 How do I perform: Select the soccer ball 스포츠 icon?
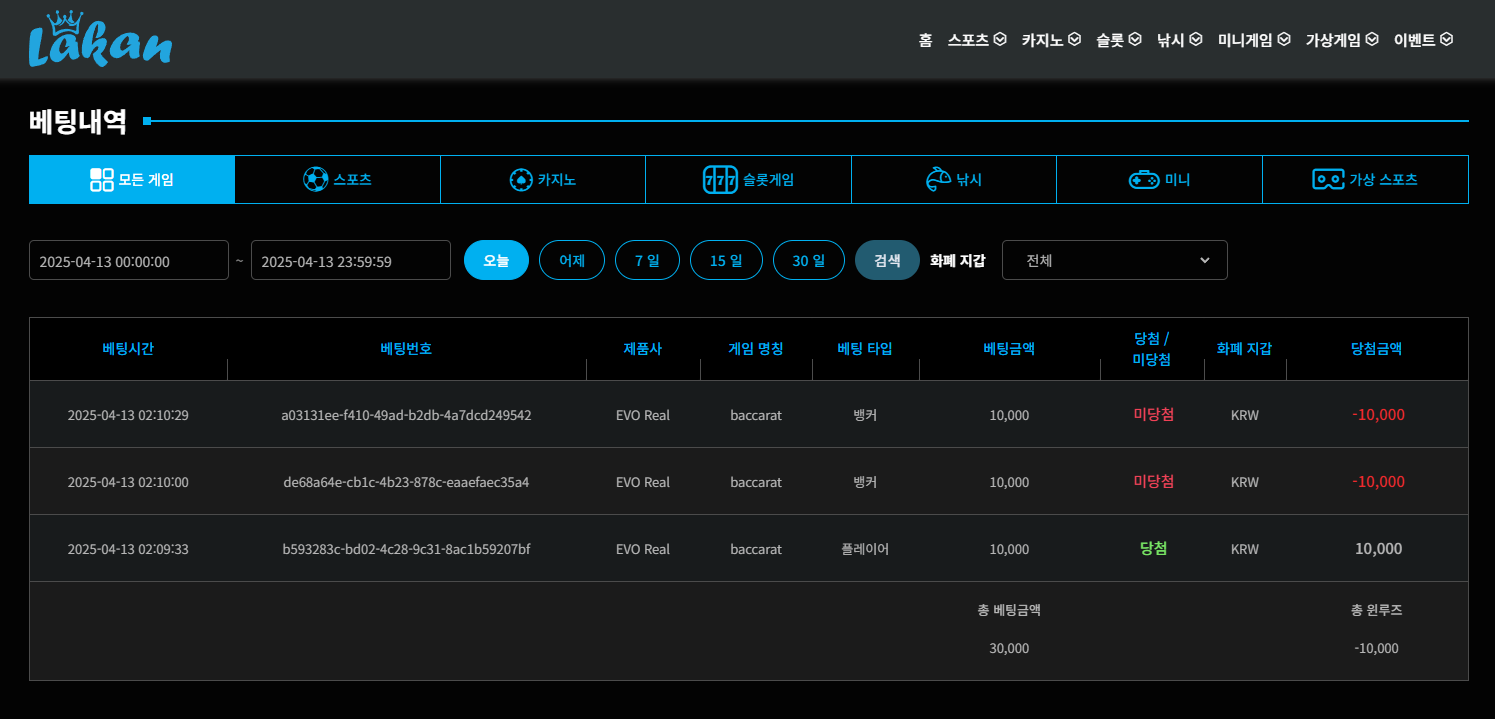[315, 180]
